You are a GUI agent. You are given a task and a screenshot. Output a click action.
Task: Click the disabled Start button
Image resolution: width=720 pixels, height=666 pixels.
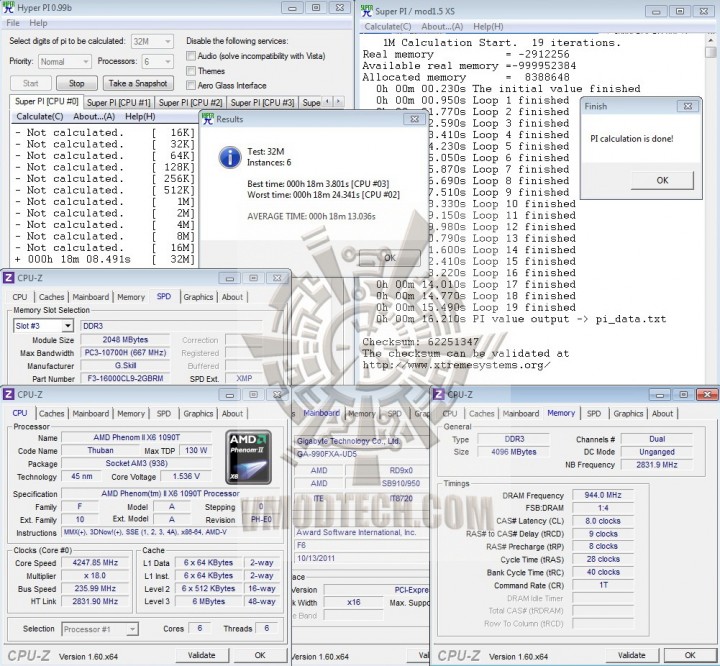point(31,83)
